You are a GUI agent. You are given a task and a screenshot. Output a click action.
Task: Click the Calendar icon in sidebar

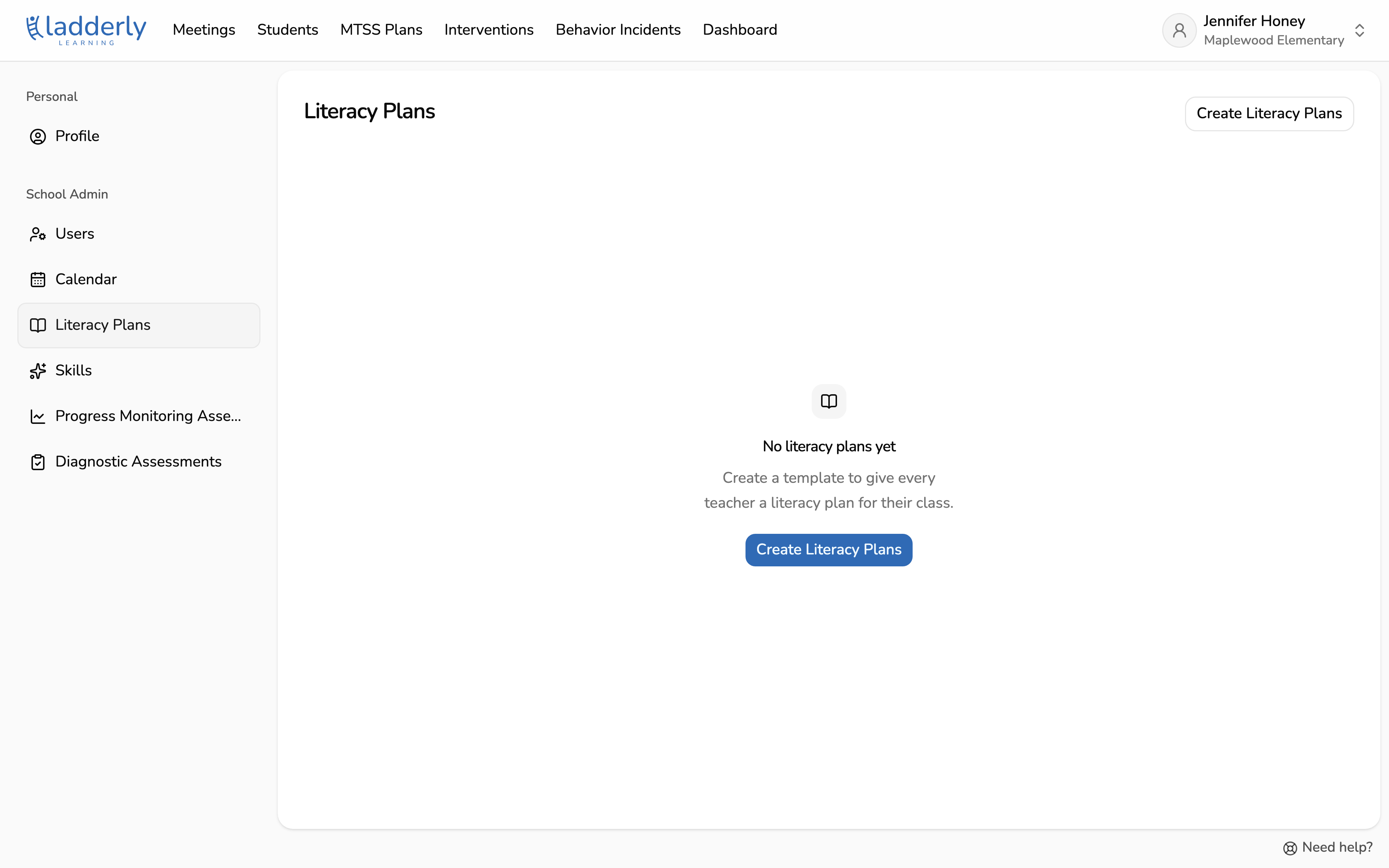(x=38, y=280)
